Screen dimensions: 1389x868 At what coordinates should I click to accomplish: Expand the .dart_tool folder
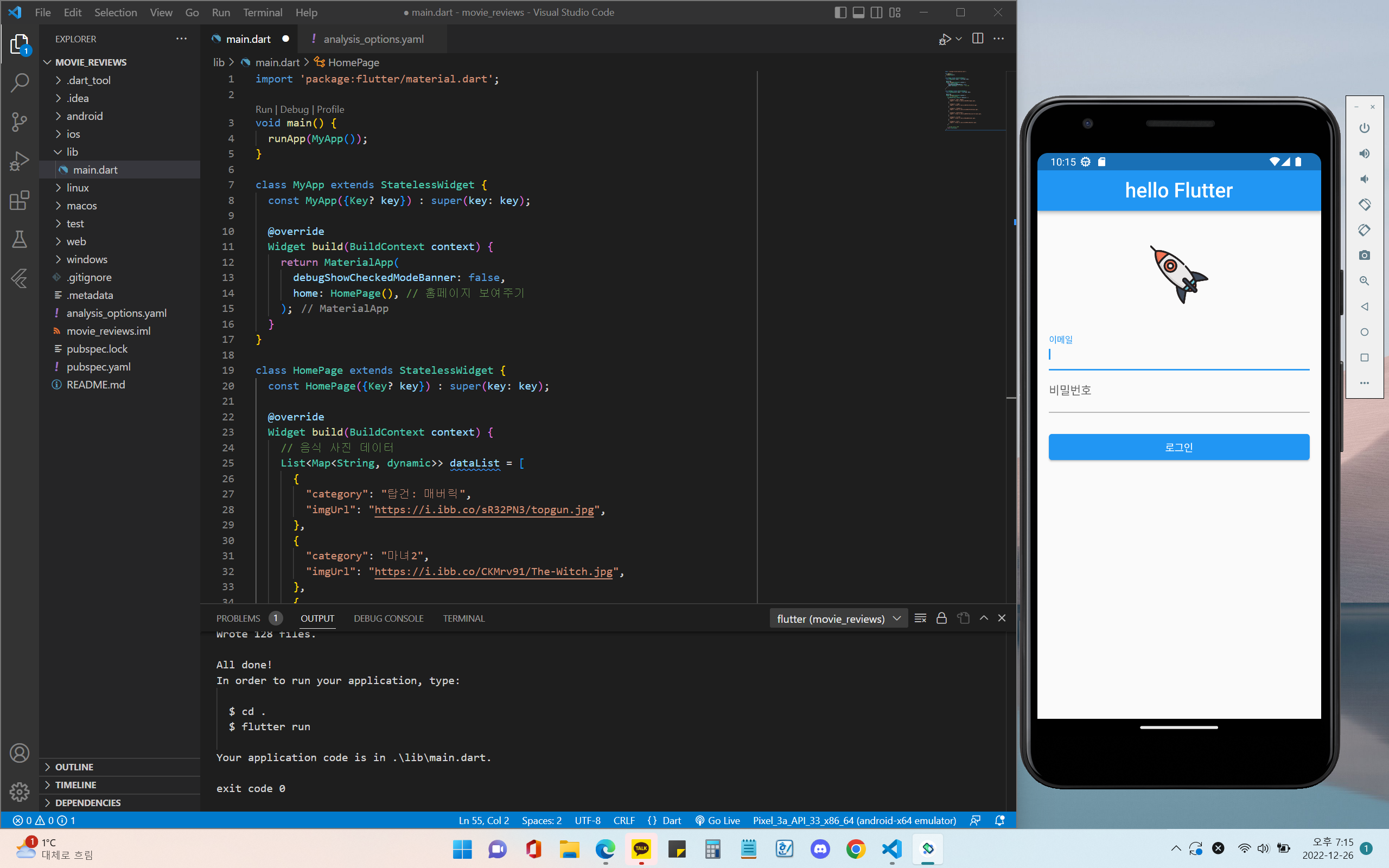tap(88, 80)
